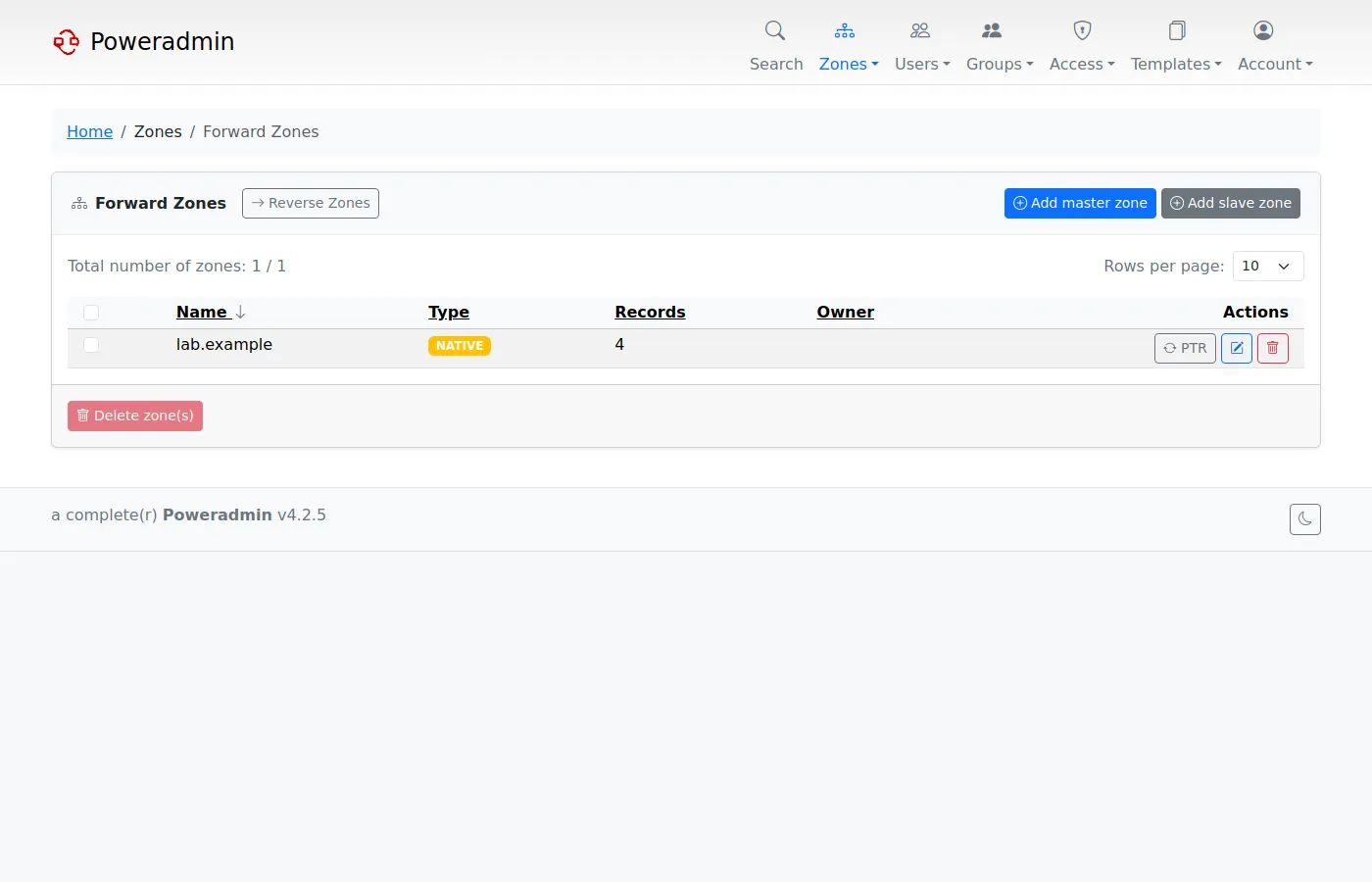Toggle dark mode with moon icon

[1305, 519]
